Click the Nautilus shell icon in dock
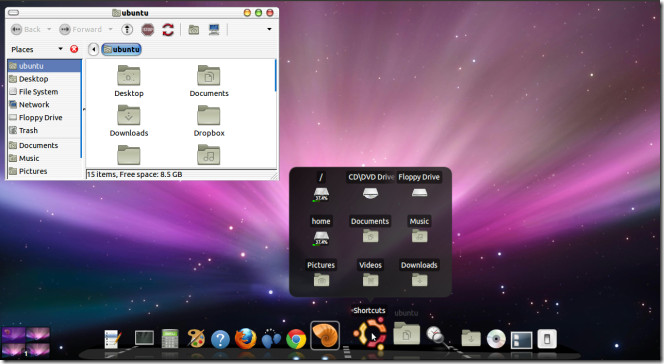 pyautogui.click(x=325, y=335)
